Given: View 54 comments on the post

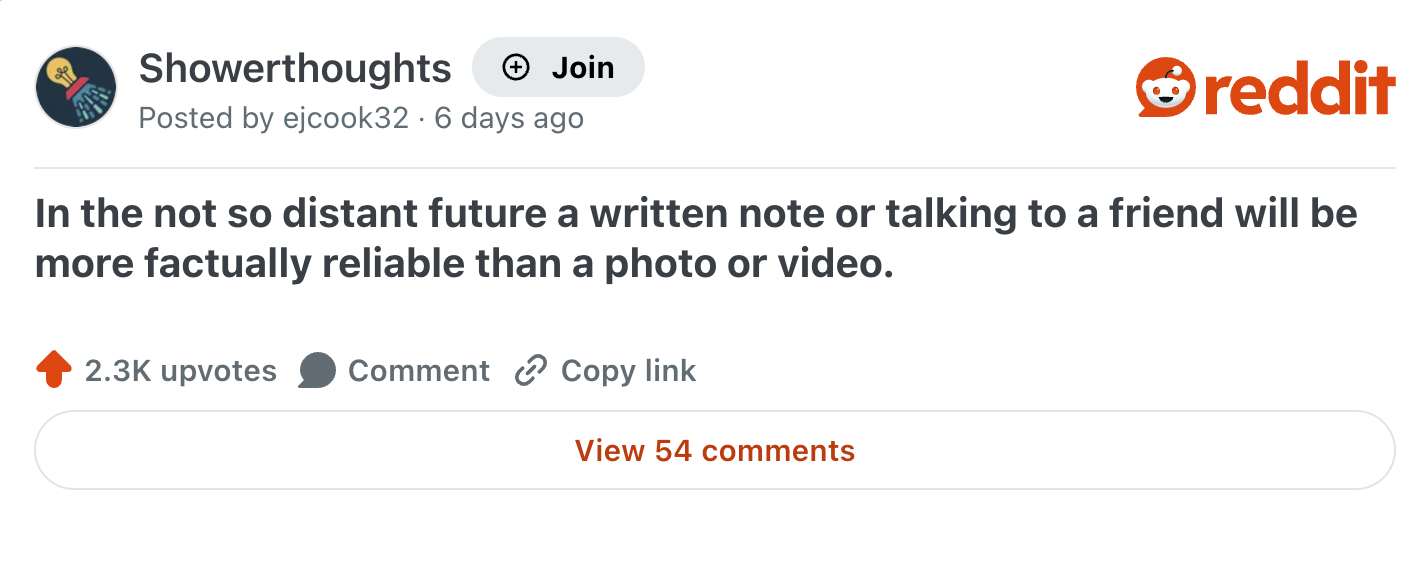Looking at the screenshot, I should [x=714, y=450].
